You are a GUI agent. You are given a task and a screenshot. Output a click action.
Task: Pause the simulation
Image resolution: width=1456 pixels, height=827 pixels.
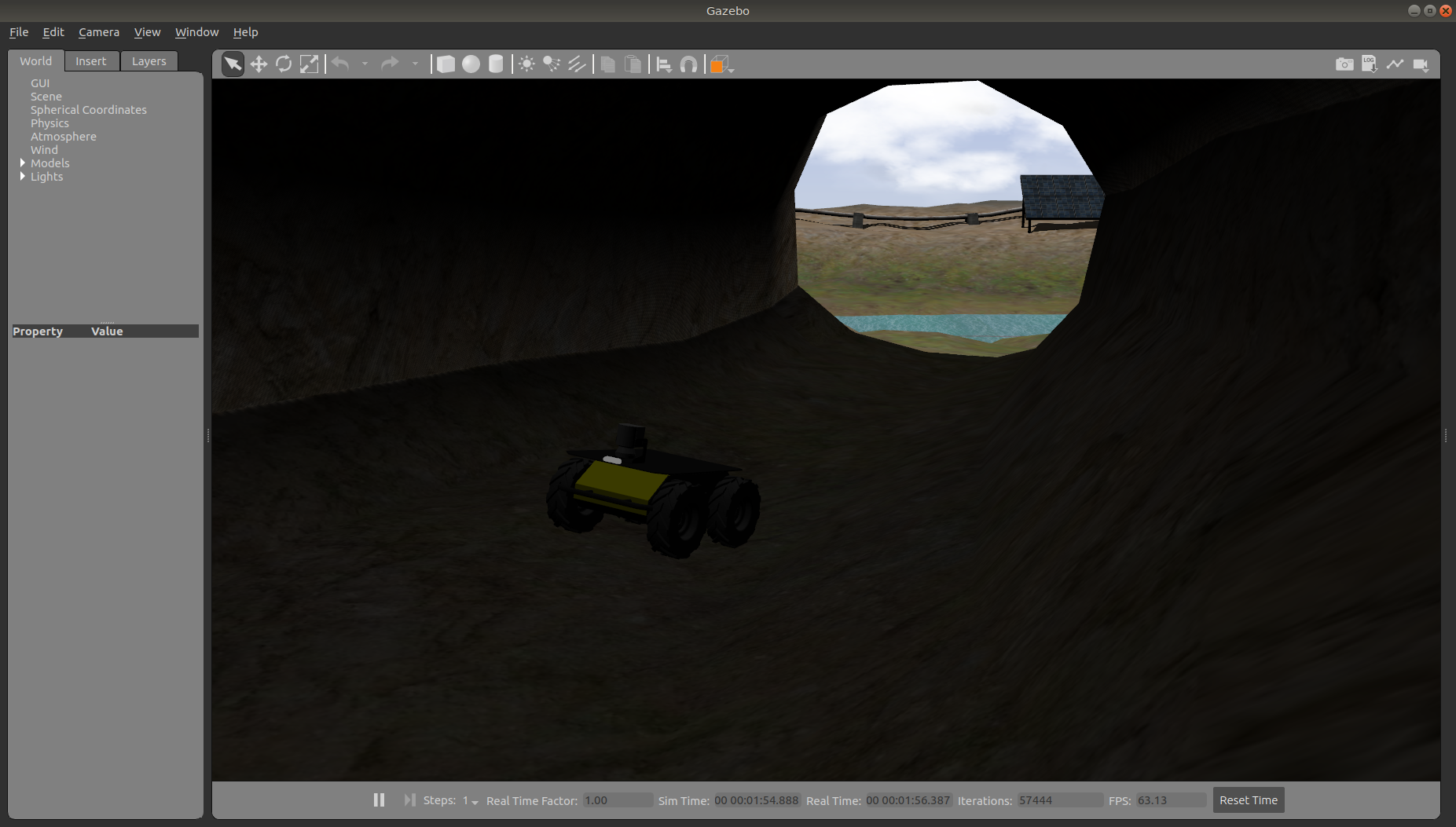pos(379,800)
